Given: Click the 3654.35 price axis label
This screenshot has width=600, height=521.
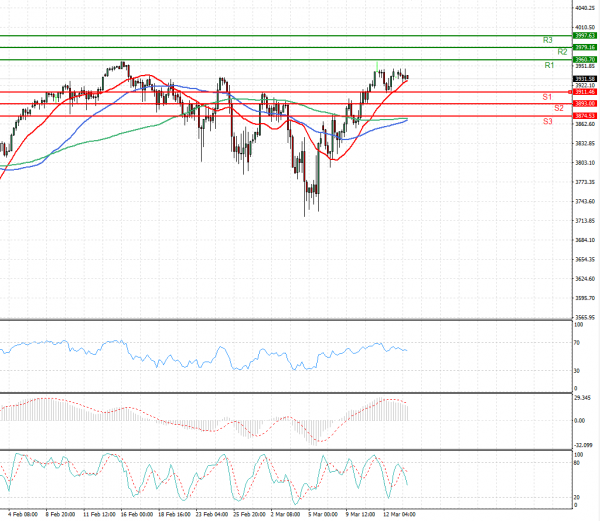Looking at the screenshot, I should 585,259.
